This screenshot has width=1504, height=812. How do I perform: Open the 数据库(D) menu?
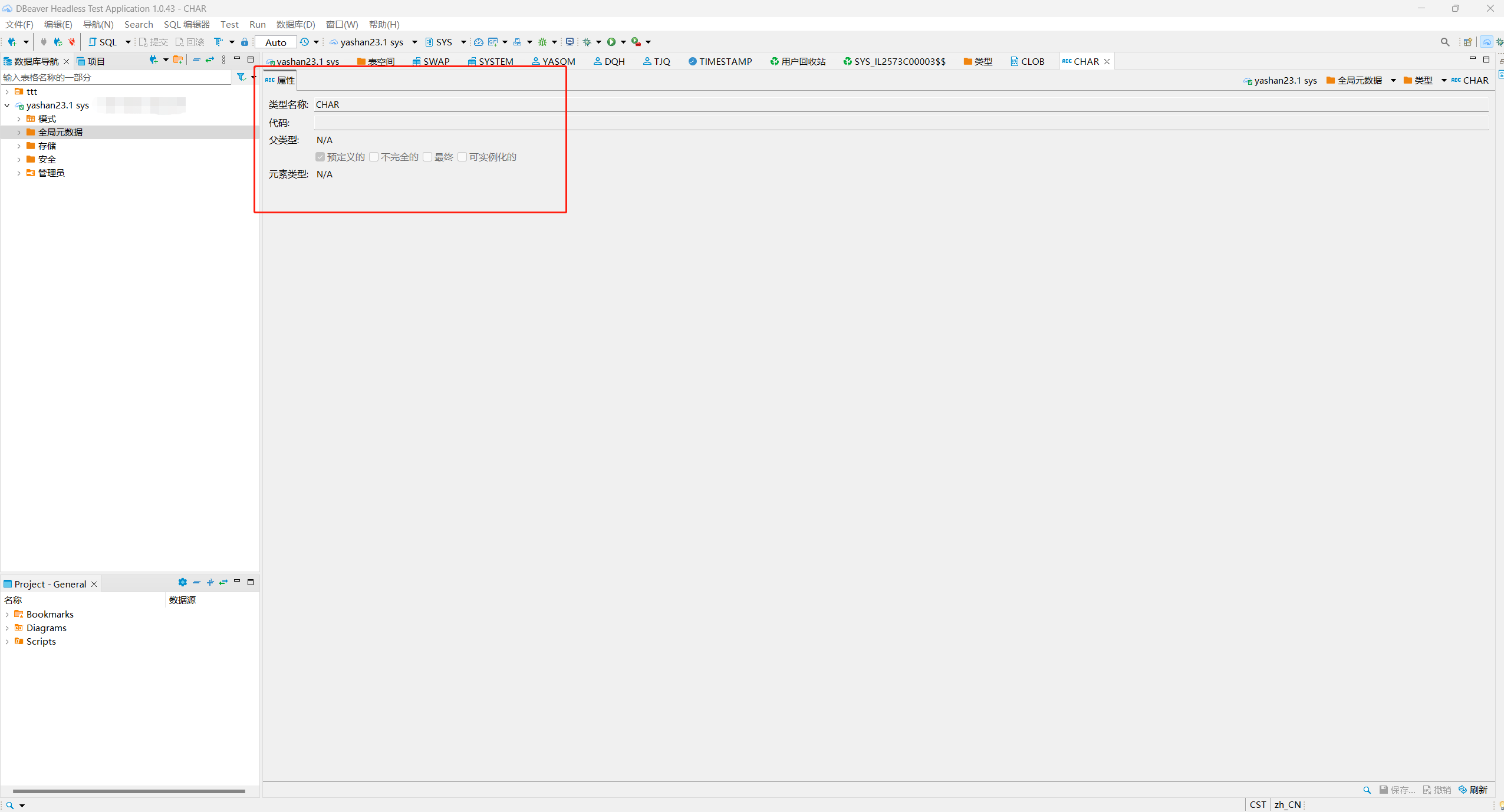click(296, 24)
